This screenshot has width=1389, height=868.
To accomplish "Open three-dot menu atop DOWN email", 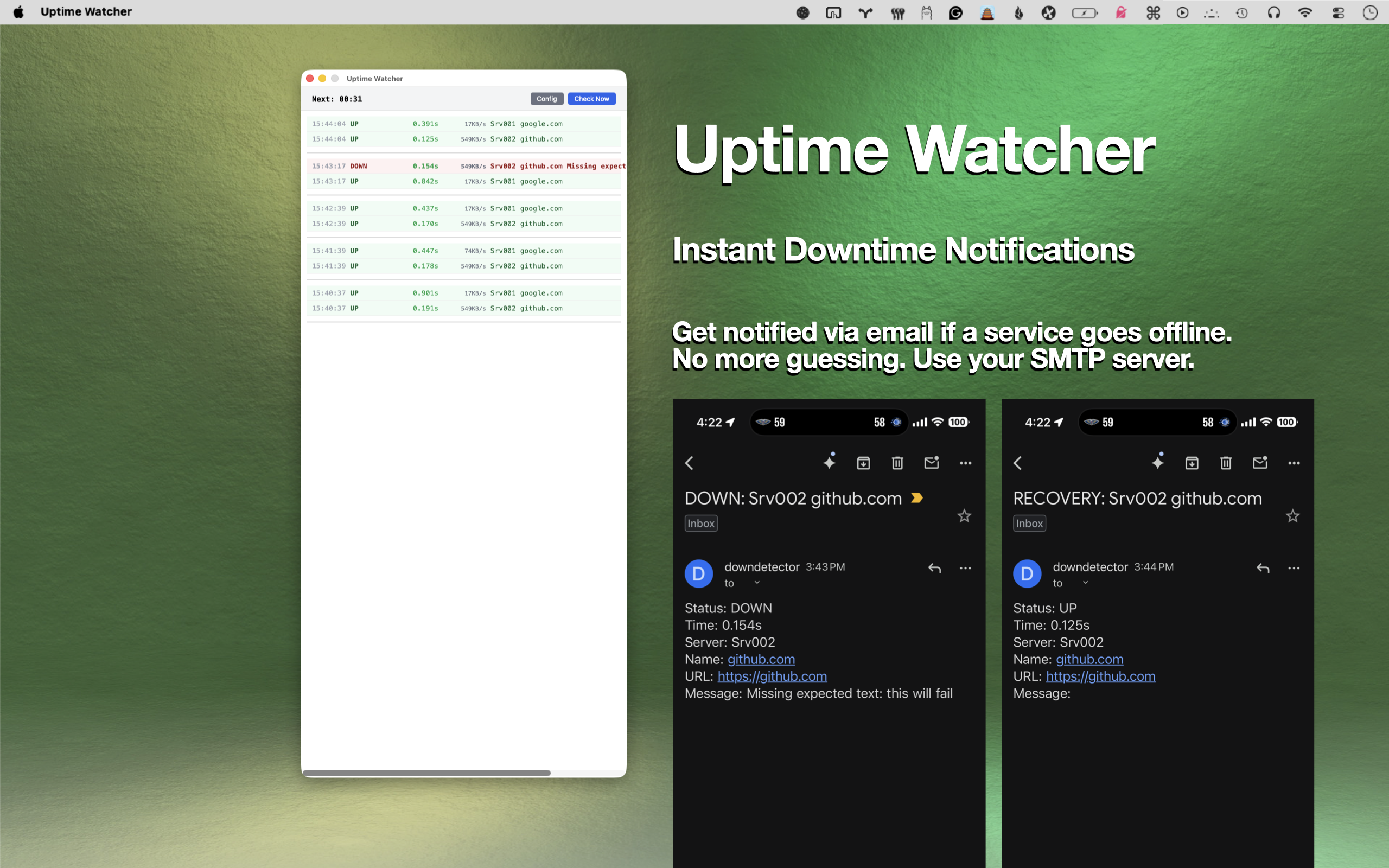I will pyautogui.click(x=965, y=463).
